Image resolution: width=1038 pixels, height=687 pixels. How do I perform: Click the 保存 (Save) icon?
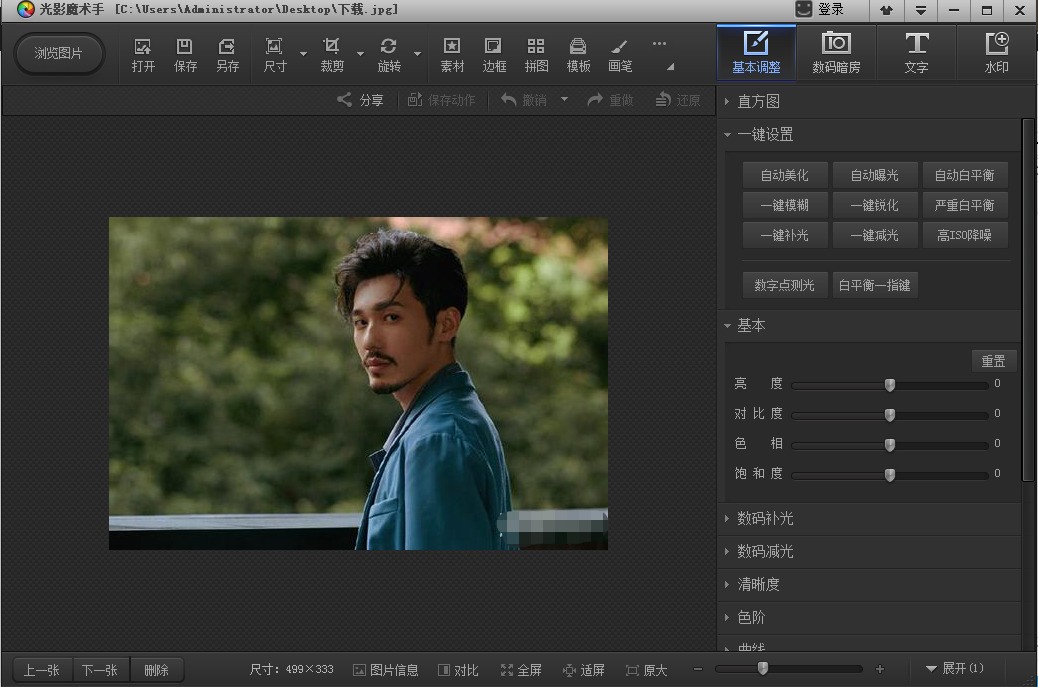[x=185, y=54]
